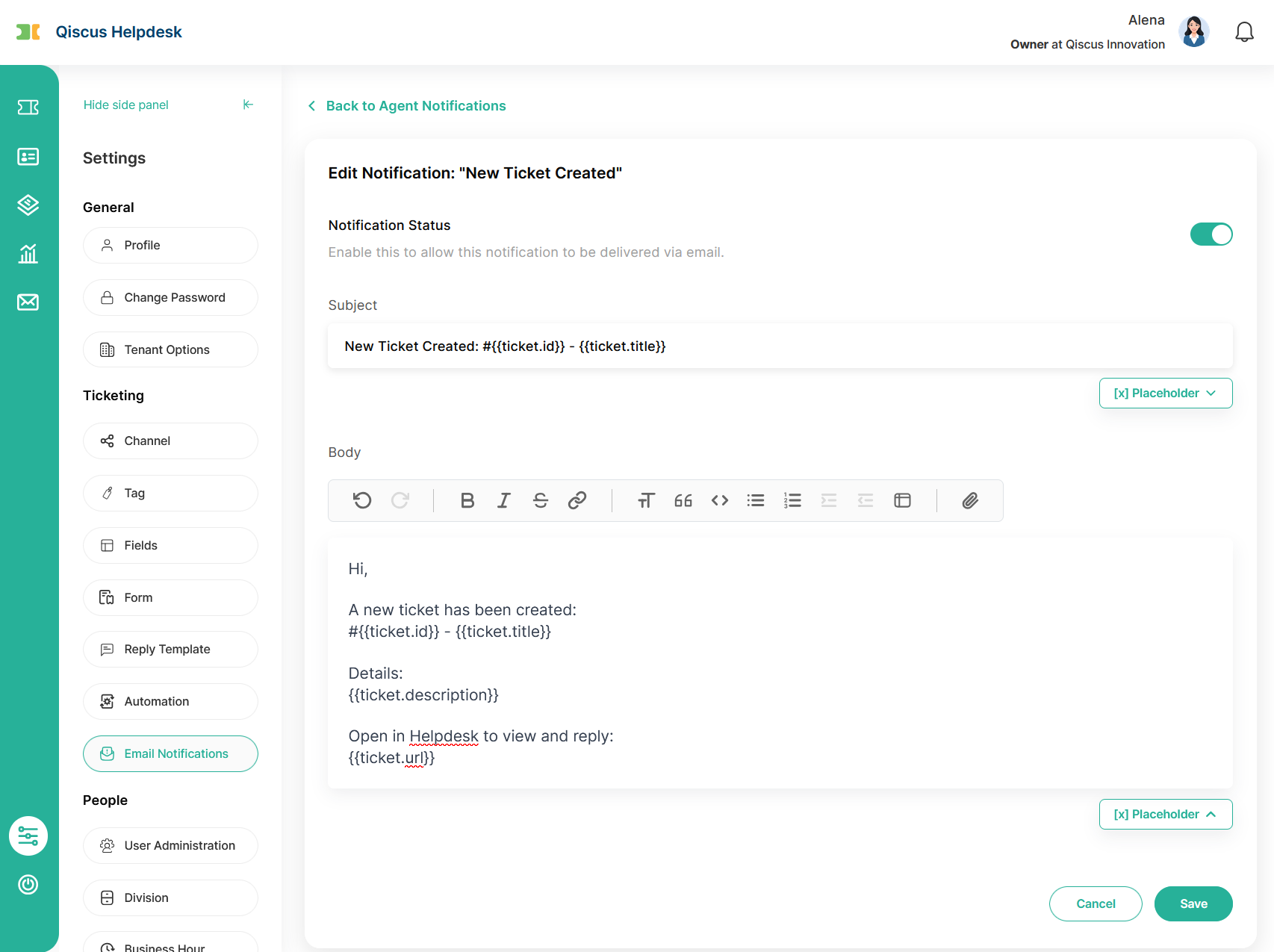Screen dimensions: 1274x952
Task: Click into the Subject input field
Action: click(780, 346)
